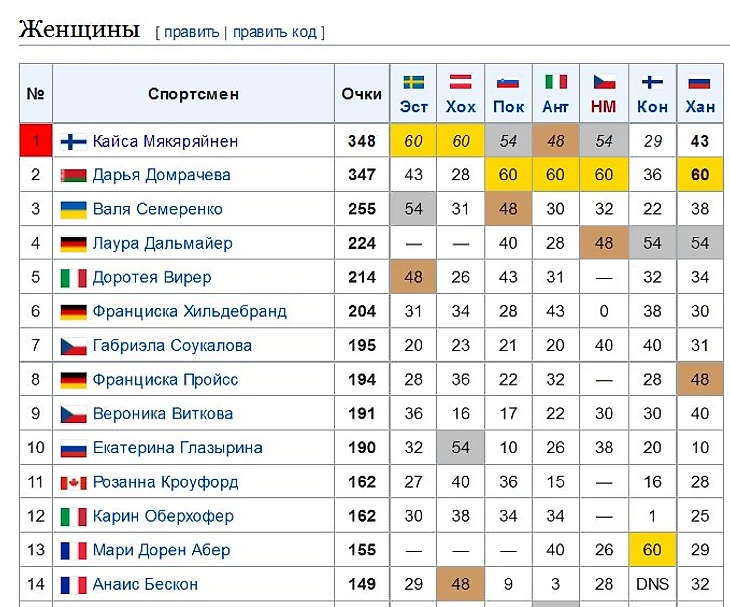Open the править edit link
This screenshot has height=607, width=730.
191,32
